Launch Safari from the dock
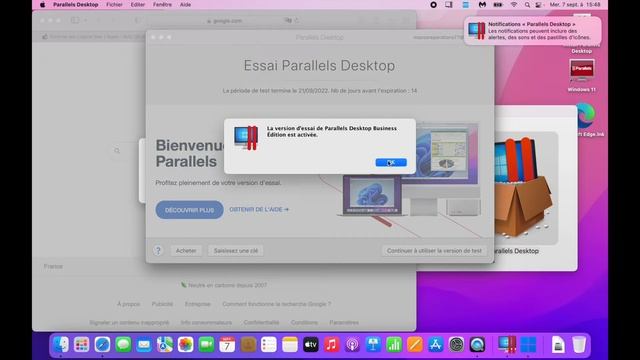The height and width of the screenshot is (360, 640). [102, 345]
